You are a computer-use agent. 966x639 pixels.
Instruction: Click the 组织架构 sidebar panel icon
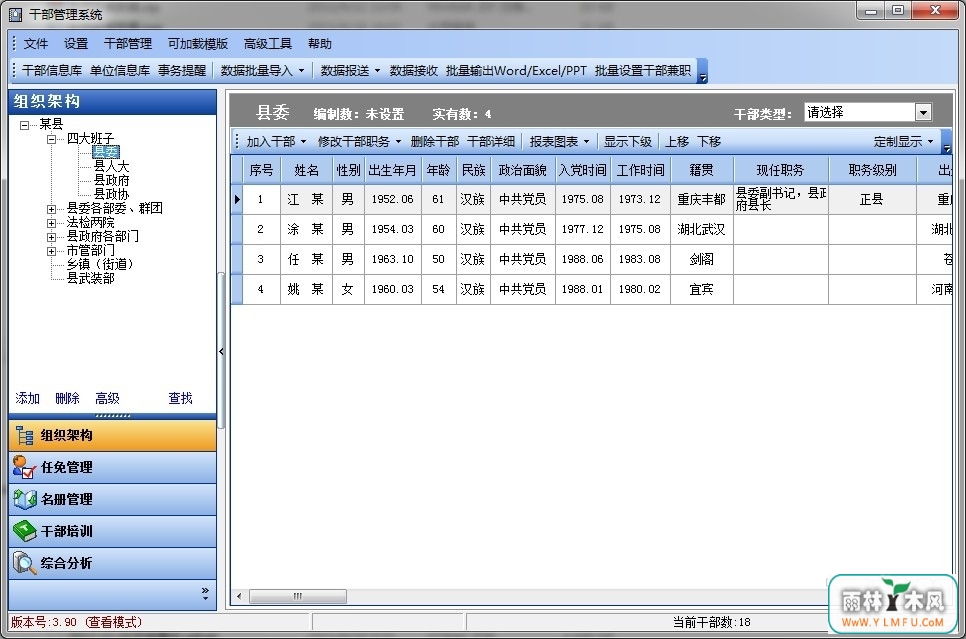click(25, 436)
